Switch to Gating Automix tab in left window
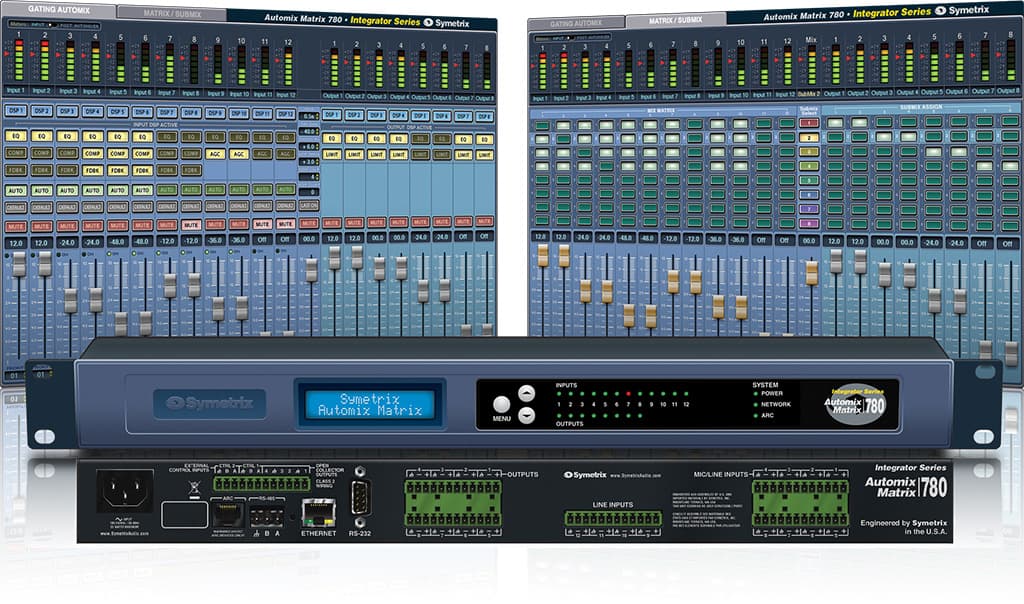 coord(59,10)
